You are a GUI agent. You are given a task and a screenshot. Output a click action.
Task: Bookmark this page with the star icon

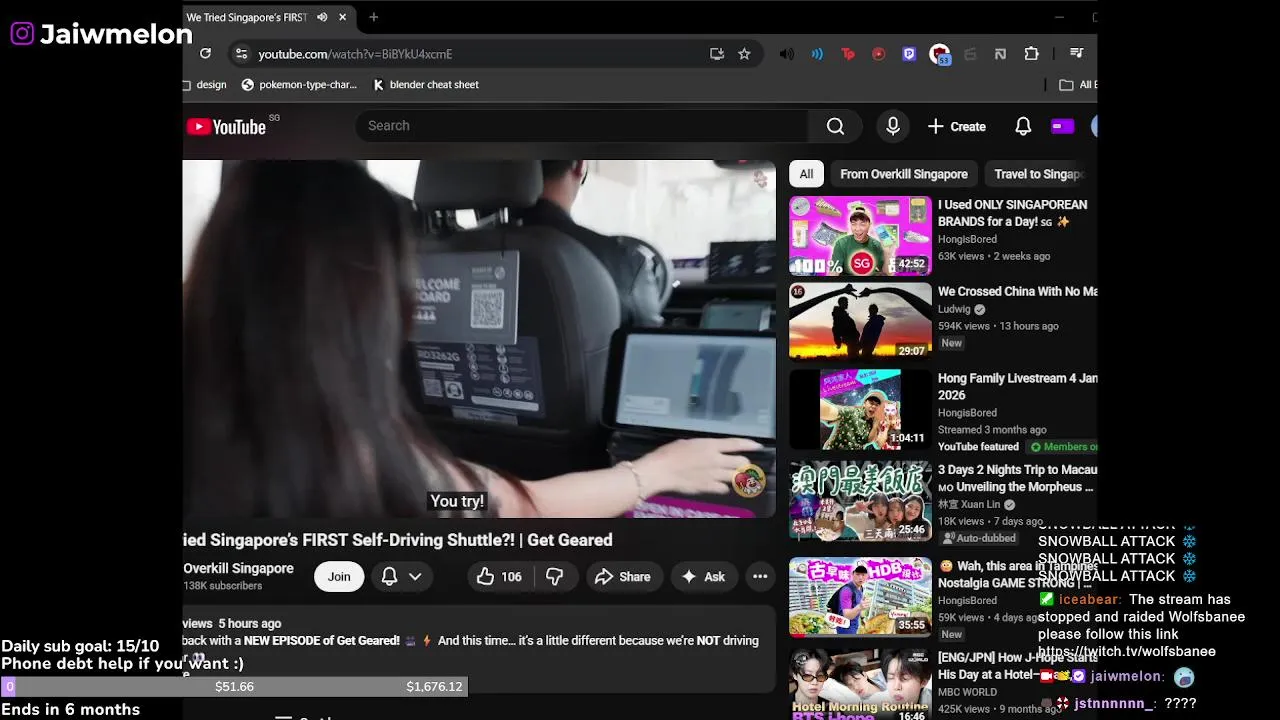(744, 54)
